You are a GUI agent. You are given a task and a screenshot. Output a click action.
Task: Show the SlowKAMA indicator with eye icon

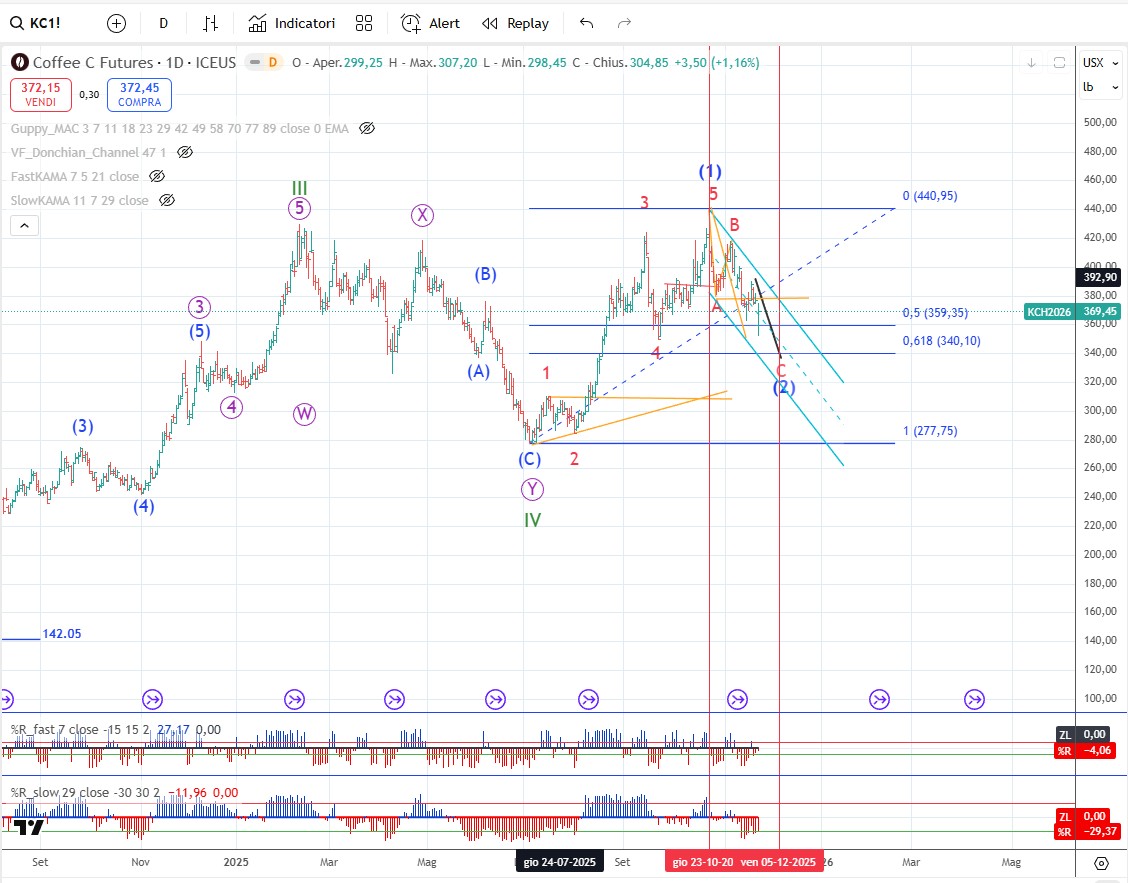[x=167, y=200]
